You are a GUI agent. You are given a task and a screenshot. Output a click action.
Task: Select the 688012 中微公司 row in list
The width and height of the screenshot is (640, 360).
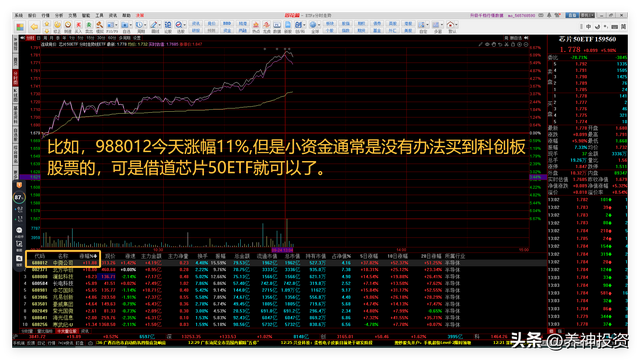(x=285, y=263)
